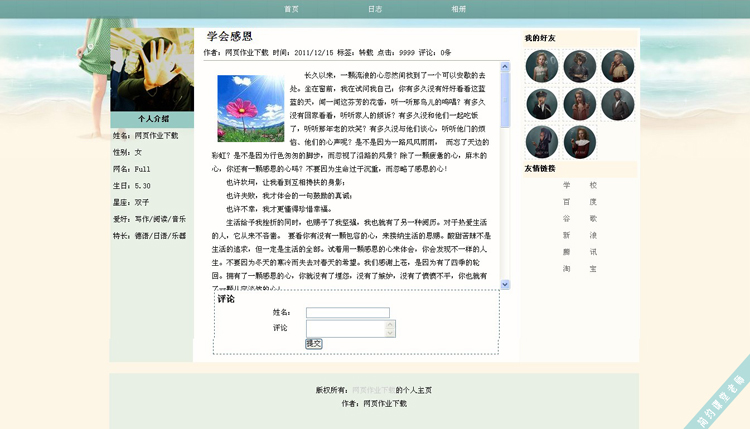Click the 爱好: 写作/阅读/音乐 row
The image size is (750, 429).
point(149,220)
